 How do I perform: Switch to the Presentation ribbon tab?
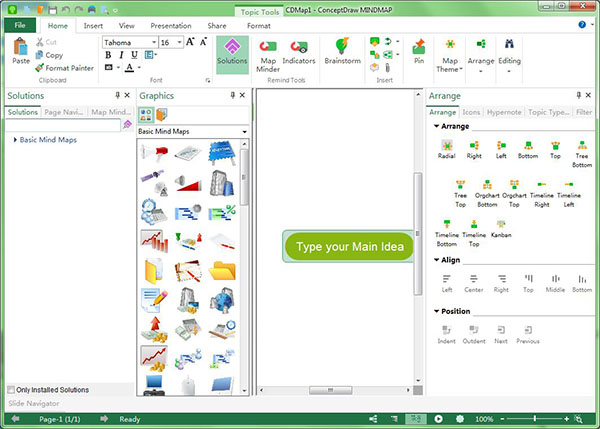(171, 26)
